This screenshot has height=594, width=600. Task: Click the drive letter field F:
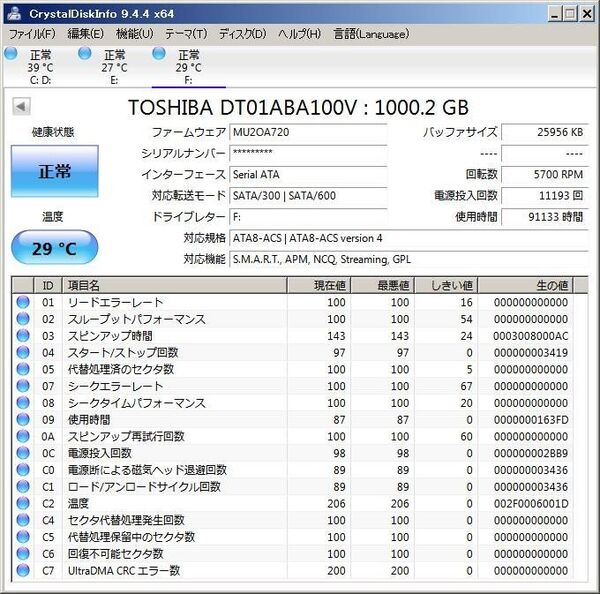click(308, 217)
